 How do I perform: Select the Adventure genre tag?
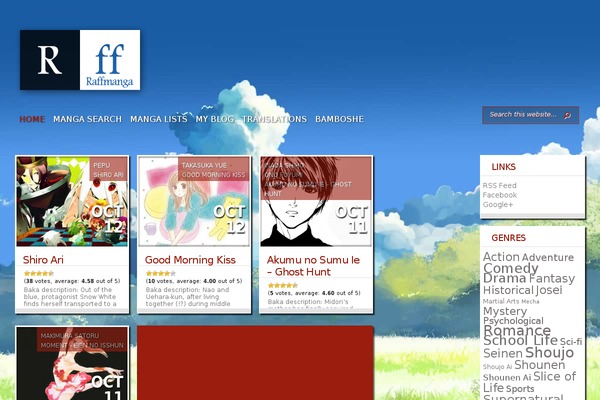point(548,258)
